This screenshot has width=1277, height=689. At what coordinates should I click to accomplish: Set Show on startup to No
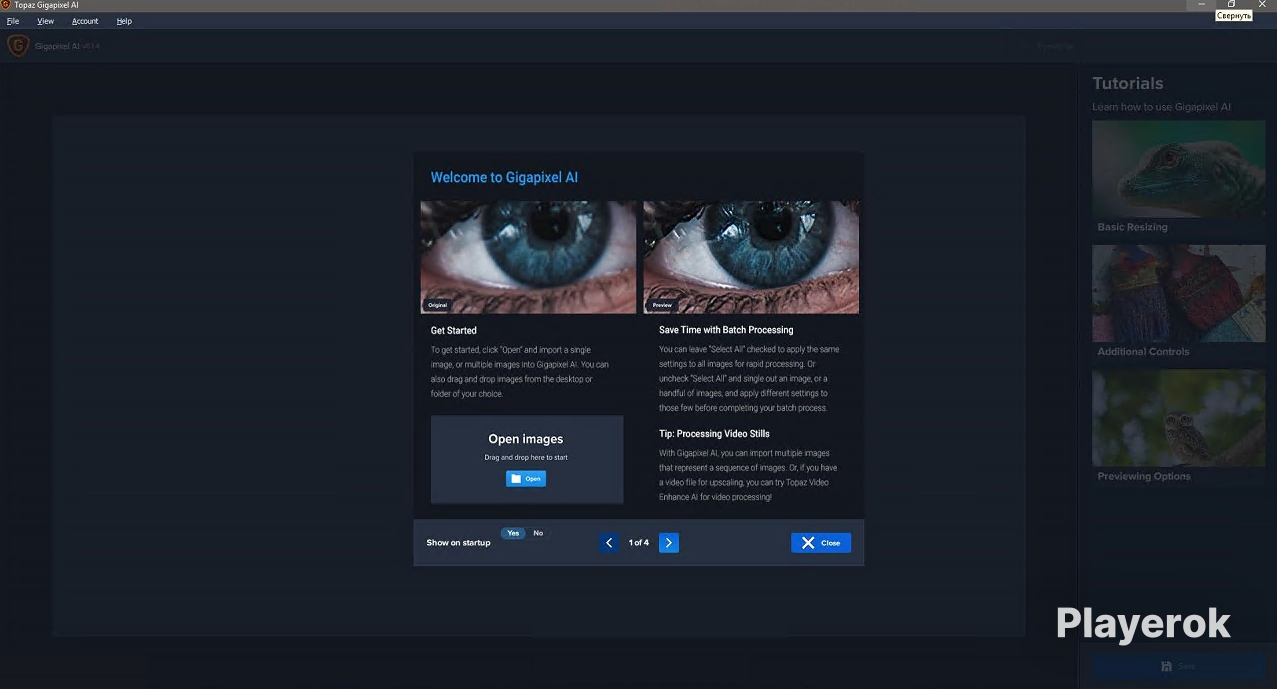[x=538, y=533]
